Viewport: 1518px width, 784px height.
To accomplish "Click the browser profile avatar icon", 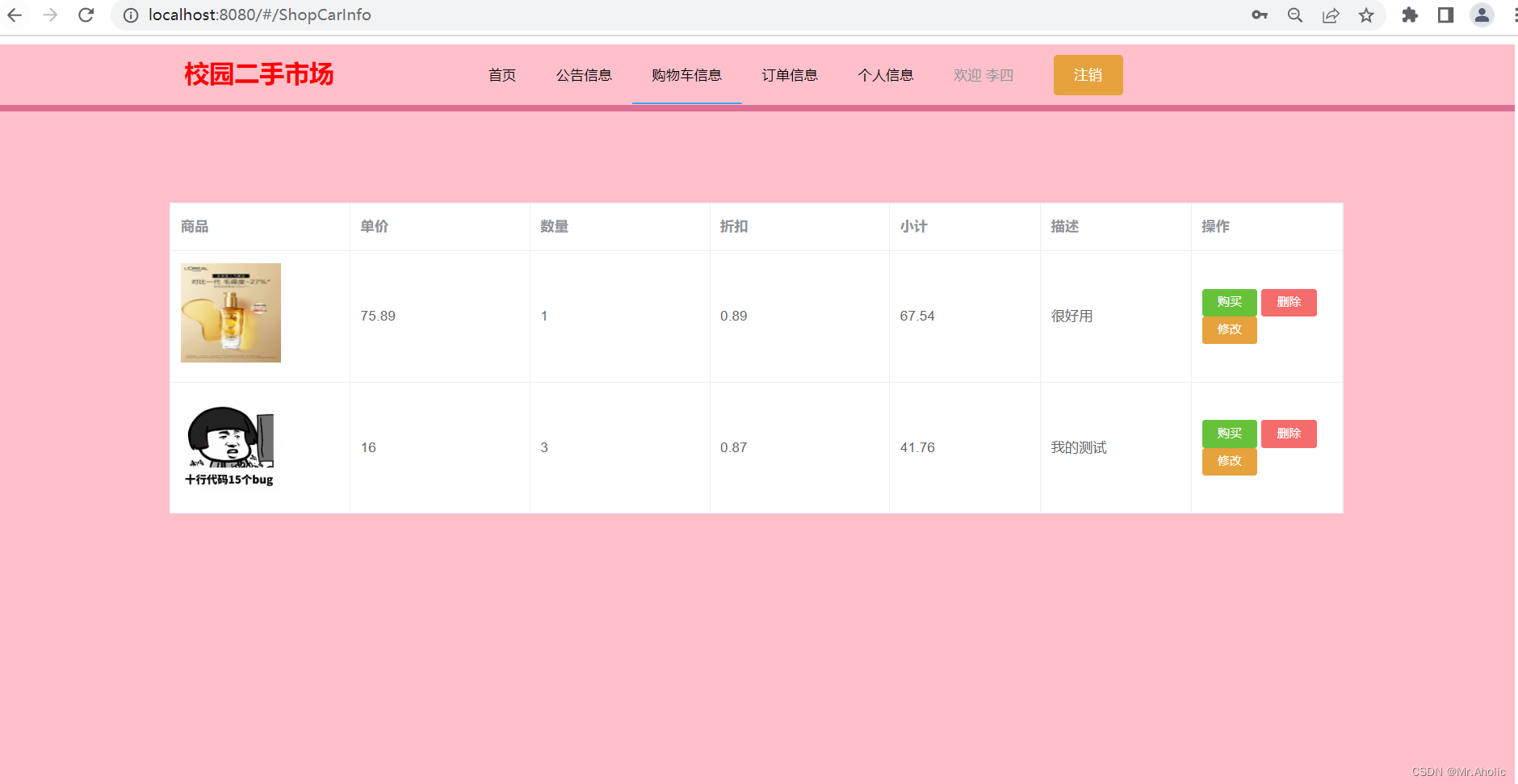I will coord(1482,15).
